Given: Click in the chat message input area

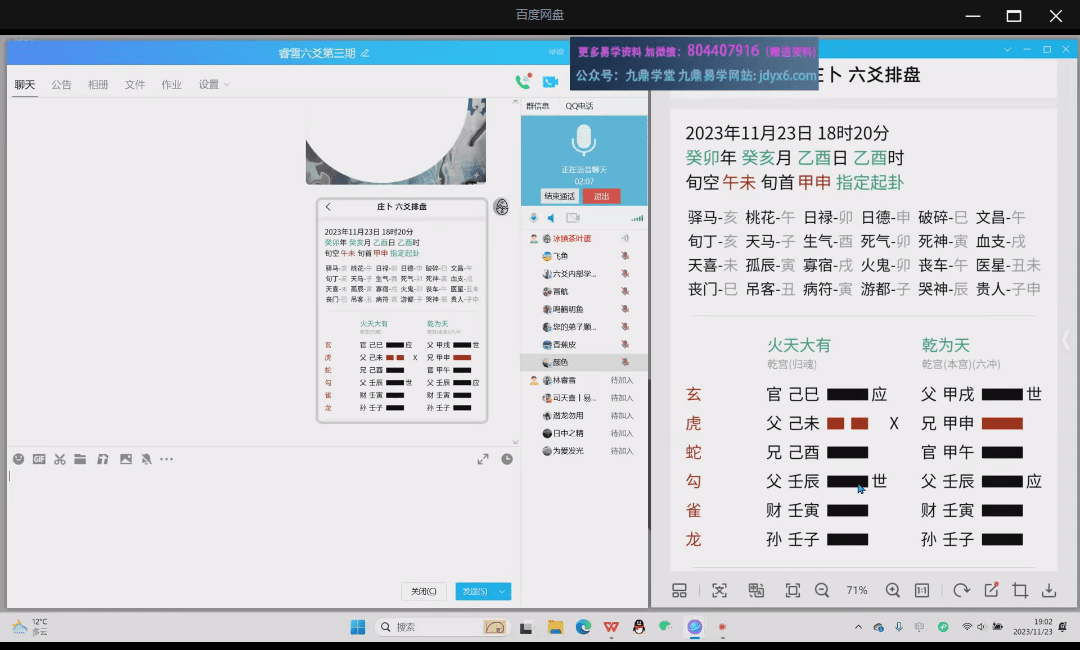Looking at the screenshot, I should tap(250, 520).
